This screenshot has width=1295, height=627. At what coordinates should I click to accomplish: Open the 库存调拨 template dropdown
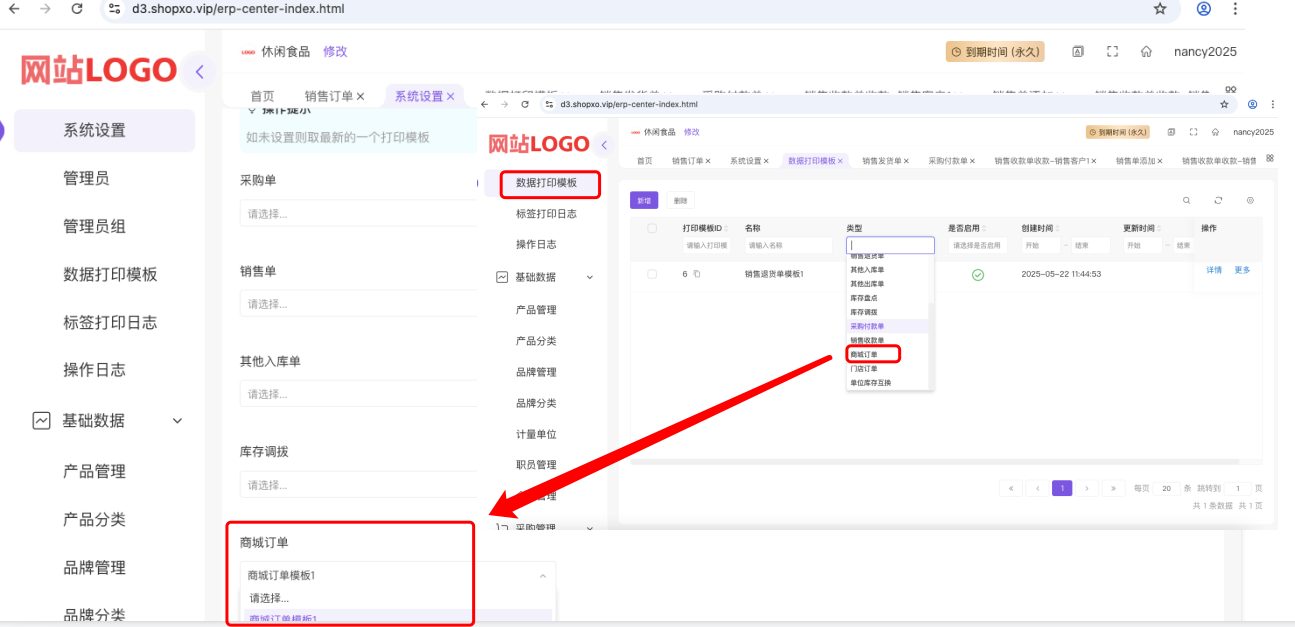[358, 485]
